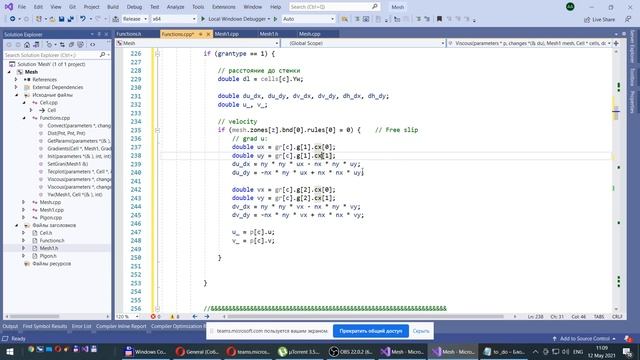Open the File menu
This screenshot has width=640, height=360.
click(x=22, y=7)
